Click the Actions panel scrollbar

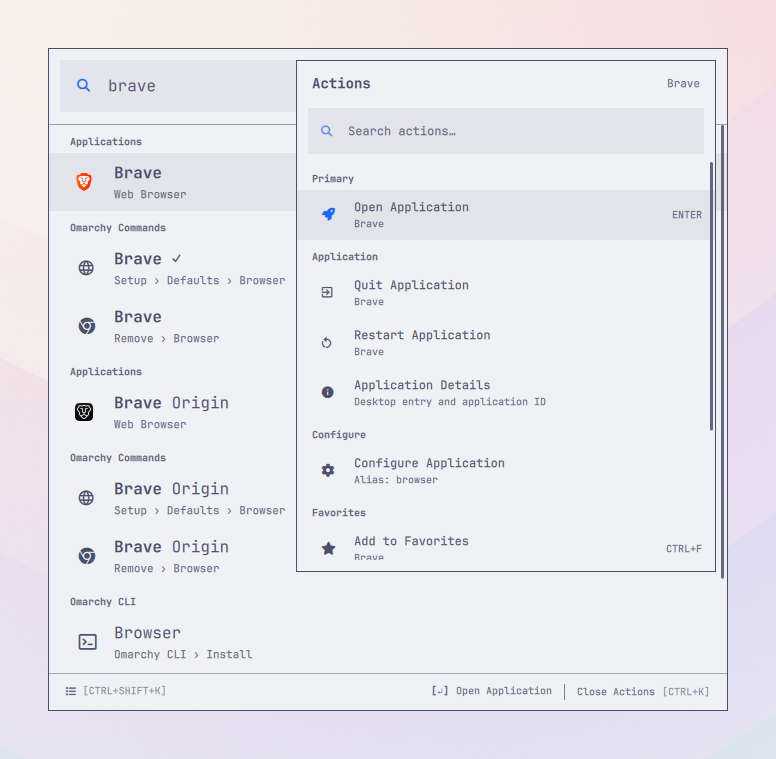712,296
